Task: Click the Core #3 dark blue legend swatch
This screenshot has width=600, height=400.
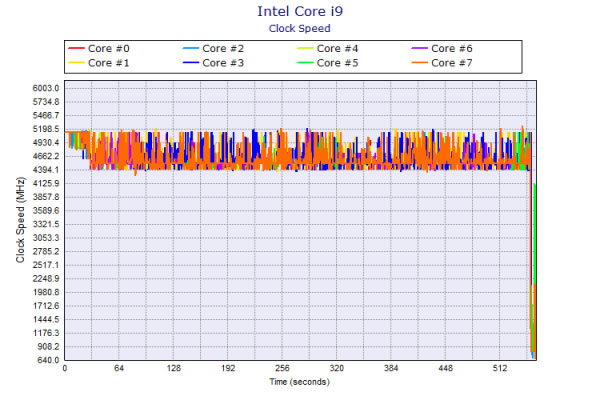Action: click(191, 62)
